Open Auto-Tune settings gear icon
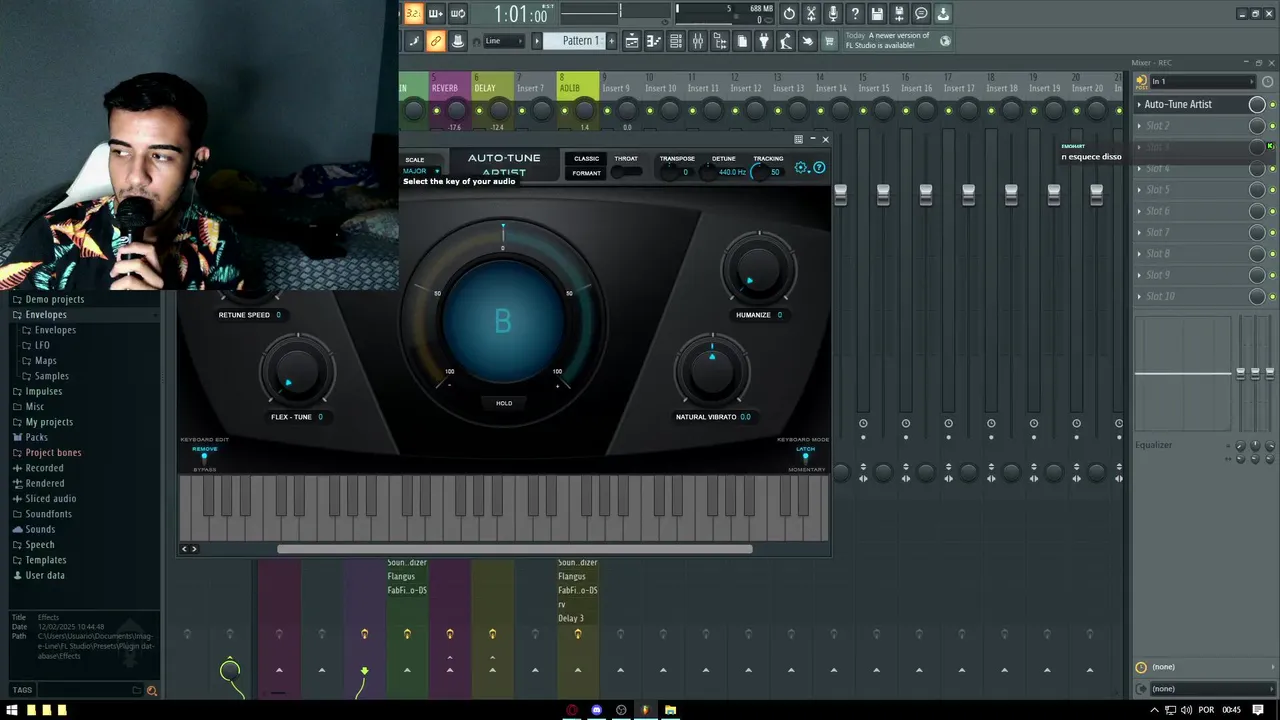Viewport: 1280px width, 720px height. pos(801,168)
